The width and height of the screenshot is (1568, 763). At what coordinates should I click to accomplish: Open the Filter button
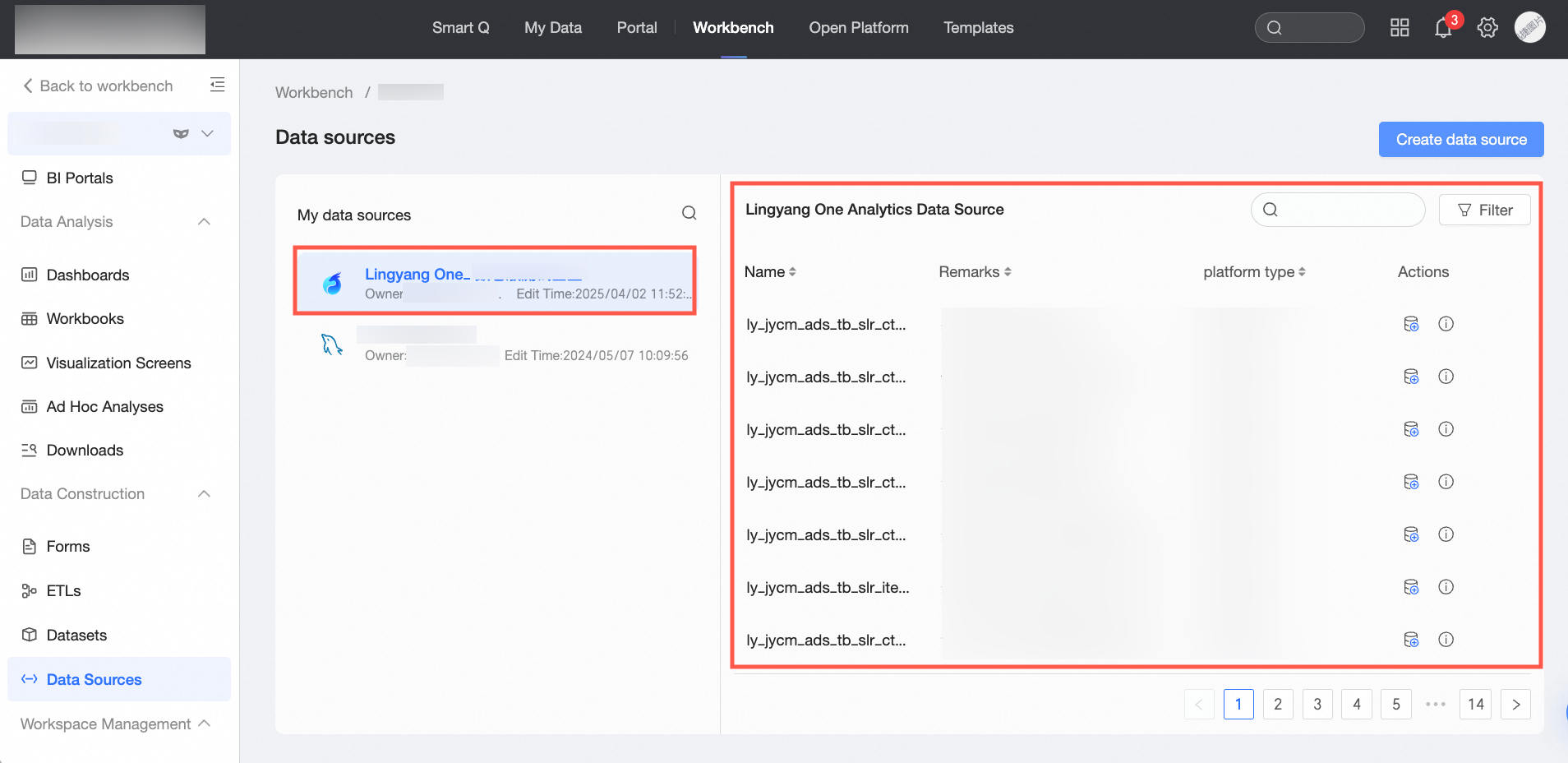pyautogui.click(x=1485, y=210)
